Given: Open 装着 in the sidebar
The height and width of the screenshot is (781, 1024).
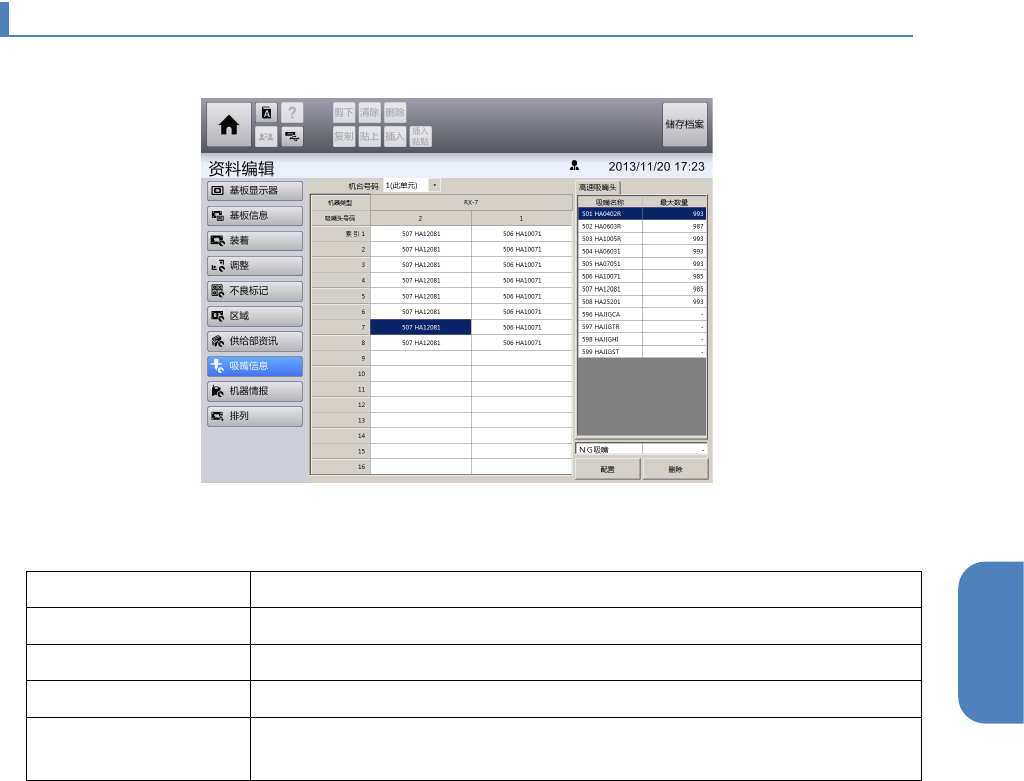Looking at the screenshot, I should coord(255,240).
